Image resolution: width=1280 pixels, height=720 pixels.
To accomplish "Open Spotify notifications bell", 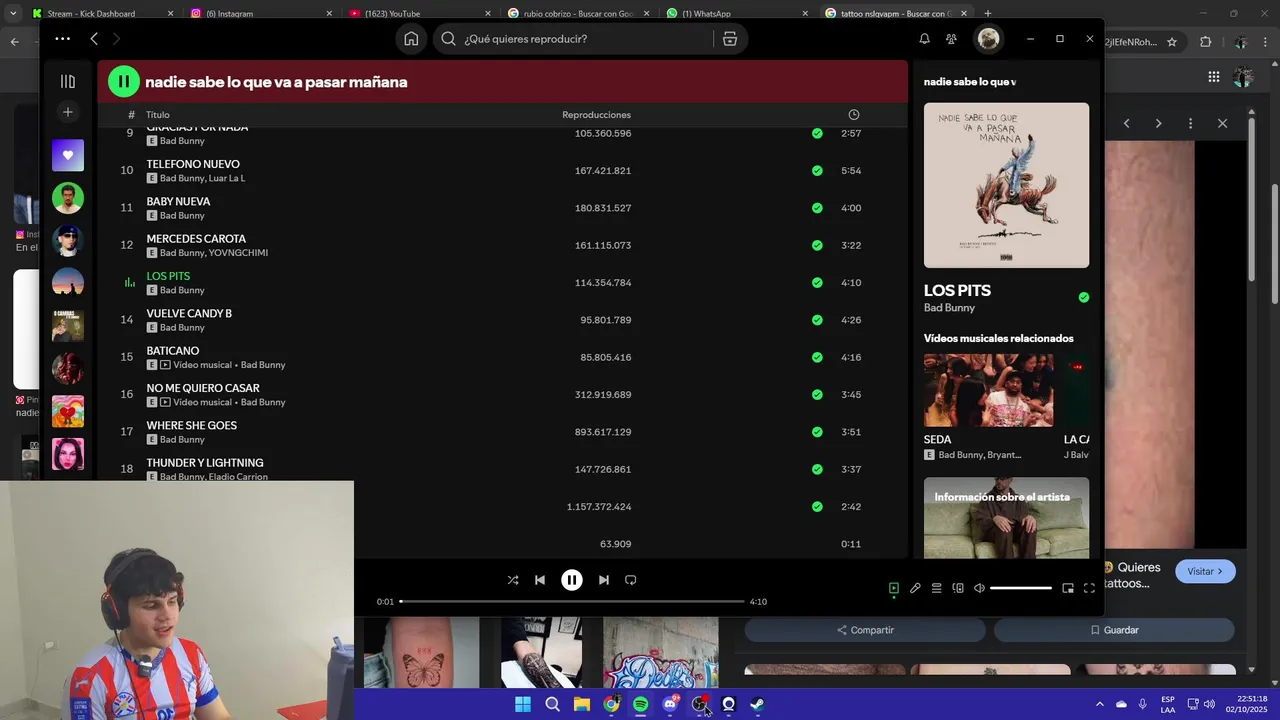I will pos(924,39).
